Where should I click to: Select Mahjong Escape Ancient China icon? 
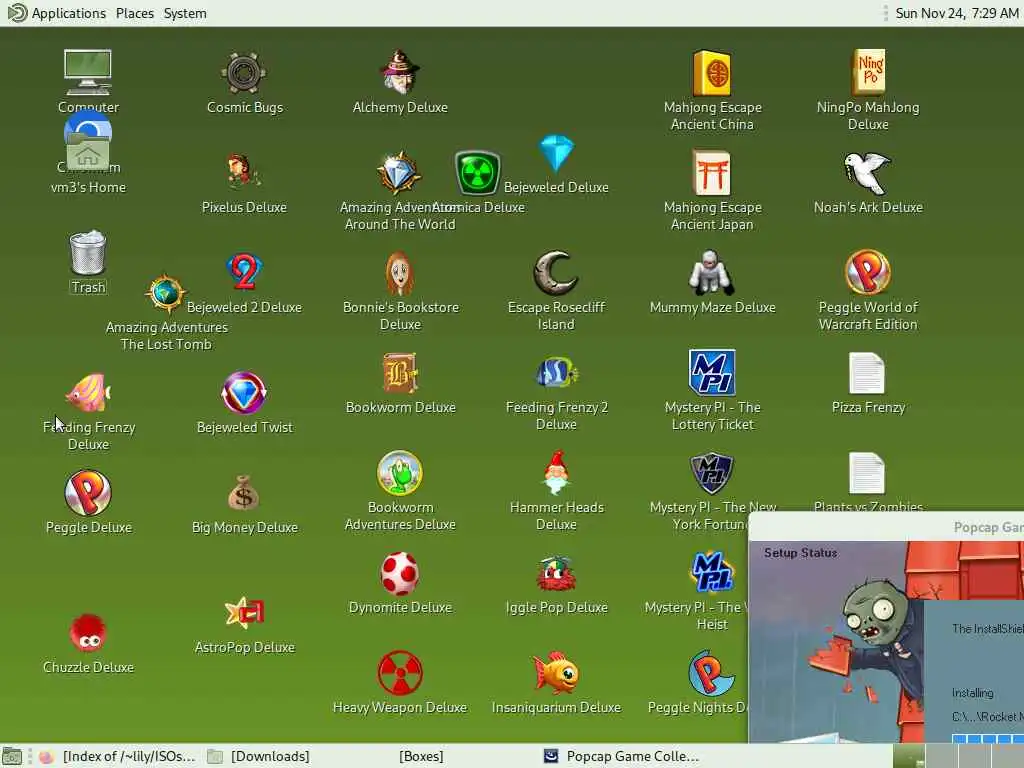pyautogui.click(x=712, y=72)
